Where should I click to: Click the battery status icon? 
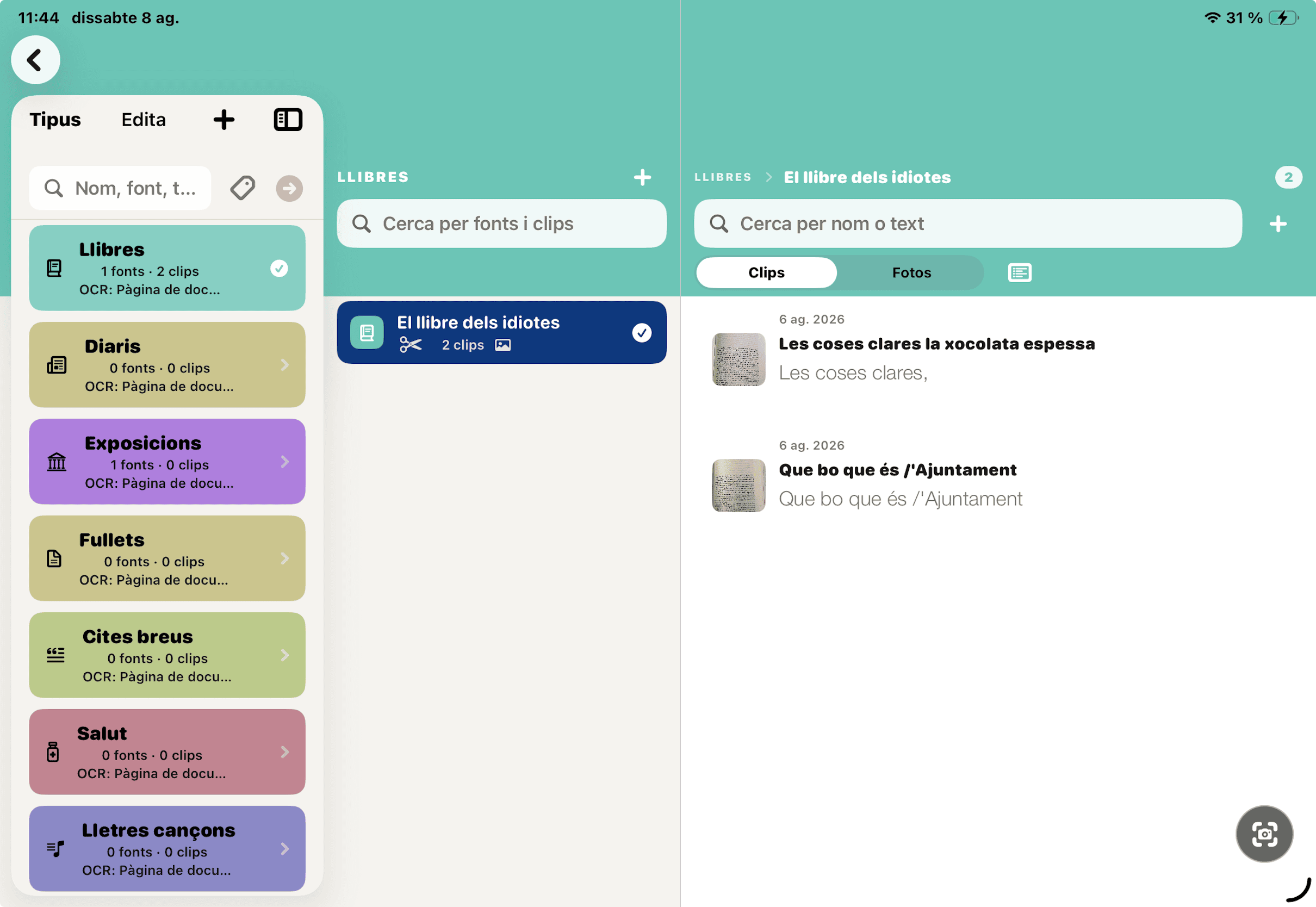coord(1283,17)
